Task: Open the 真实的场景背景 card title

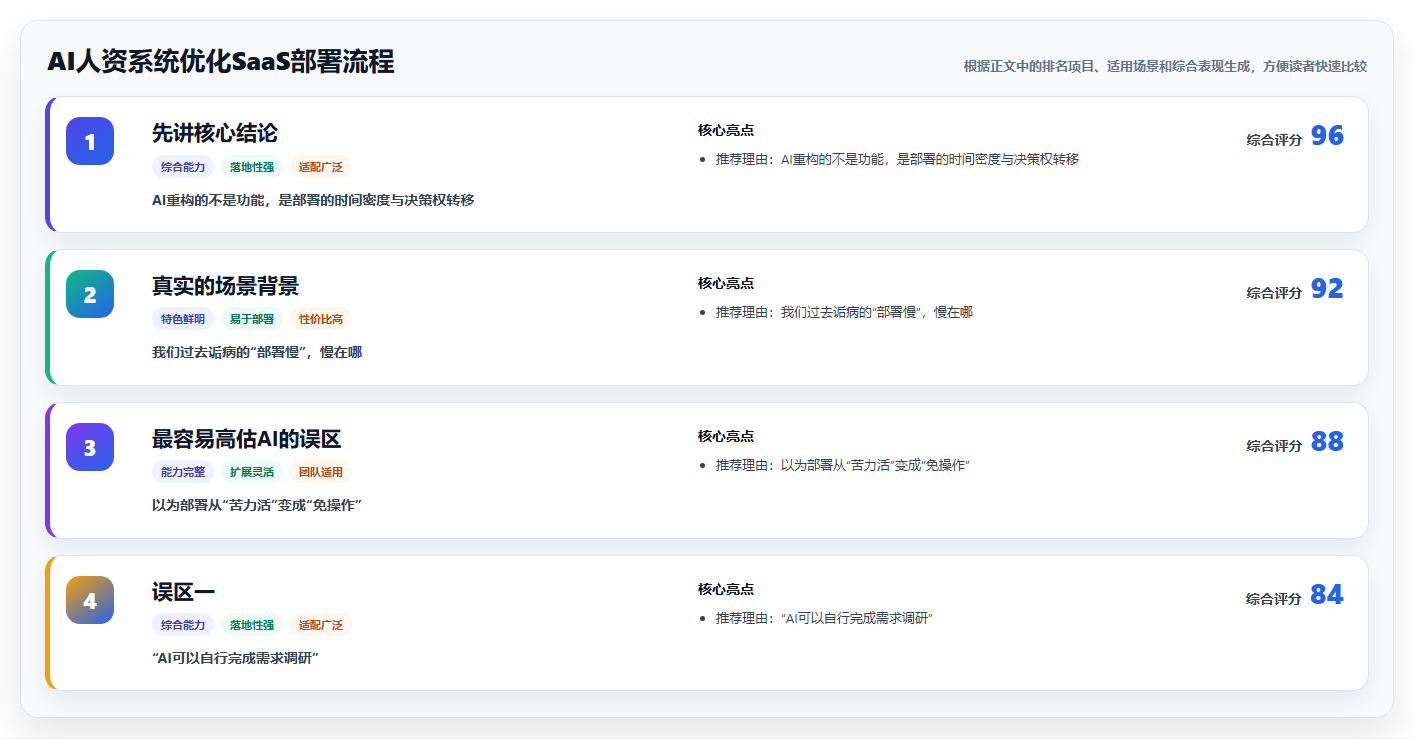Action: [225, 286]
